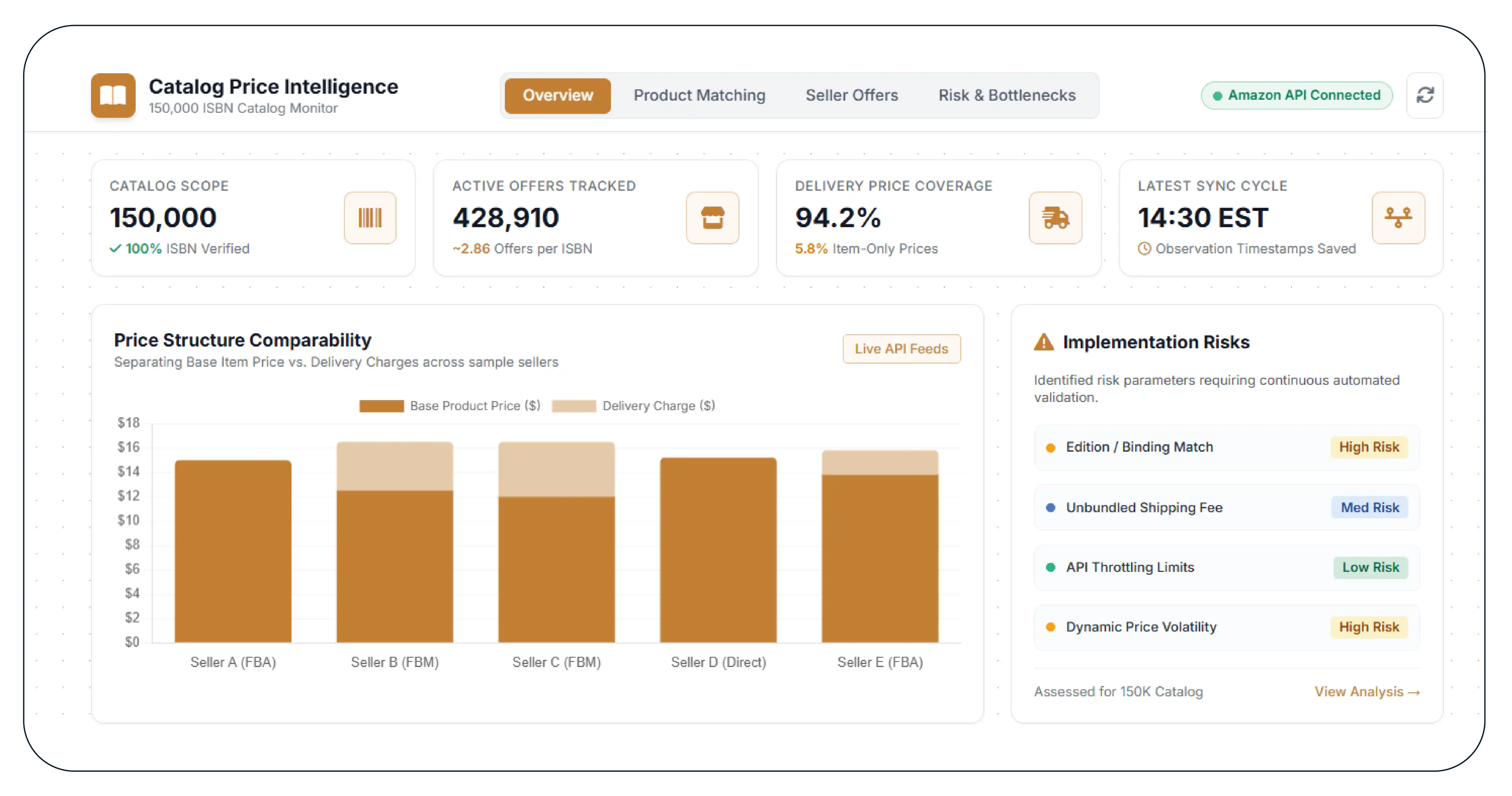Image resolution: width=1512 pixels, height=796 pixels.
Task: Select the Overview tab
Action: pyautogui.click(x=558, y=96)
